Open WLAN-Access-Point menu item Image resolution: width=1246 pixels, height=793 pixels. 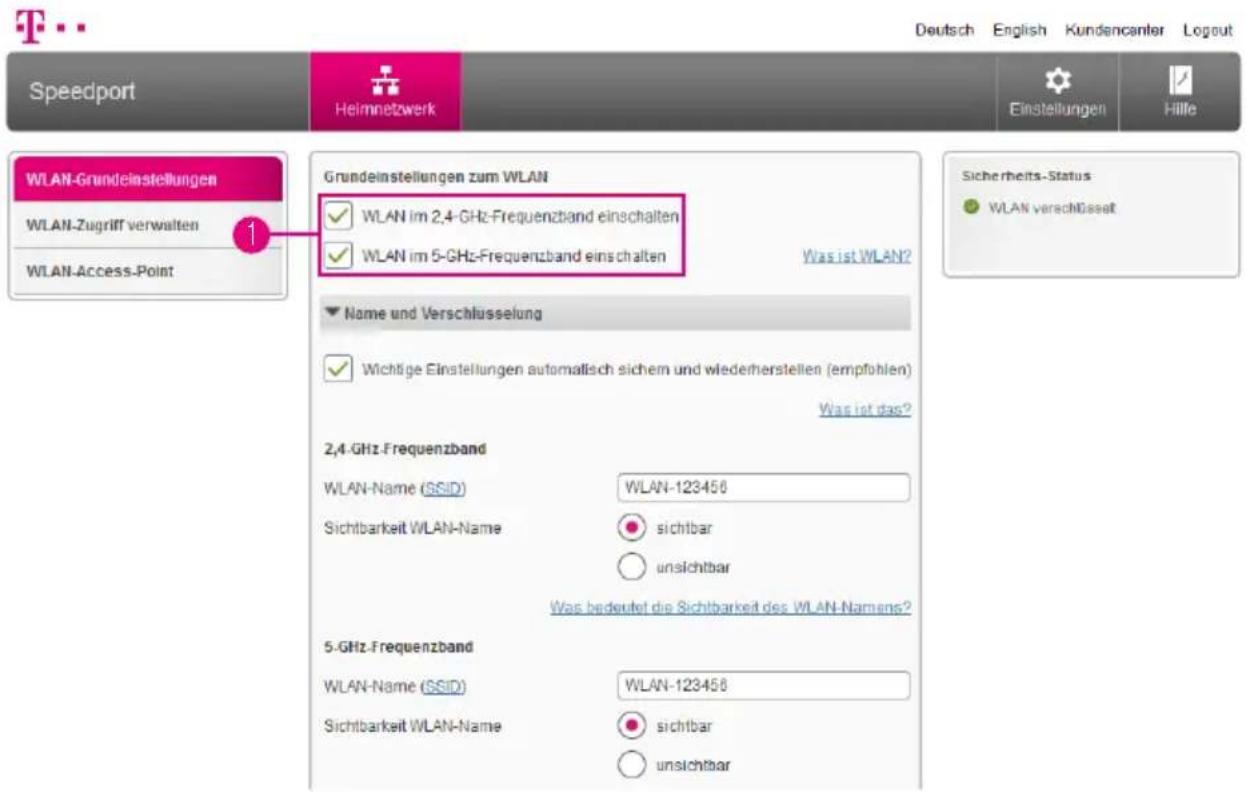[148, 272]
